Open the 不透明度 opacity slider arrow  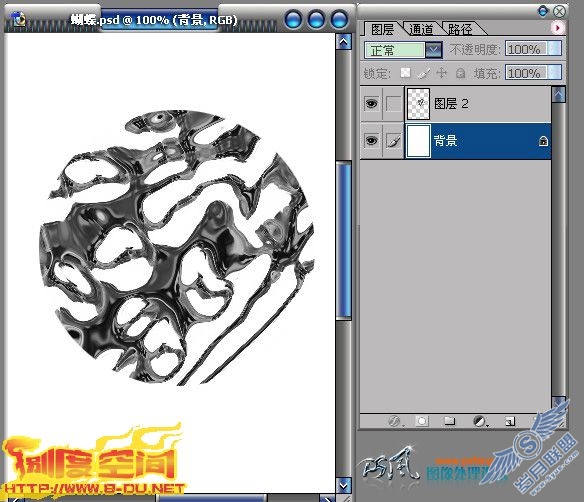(x=554, y=49)
